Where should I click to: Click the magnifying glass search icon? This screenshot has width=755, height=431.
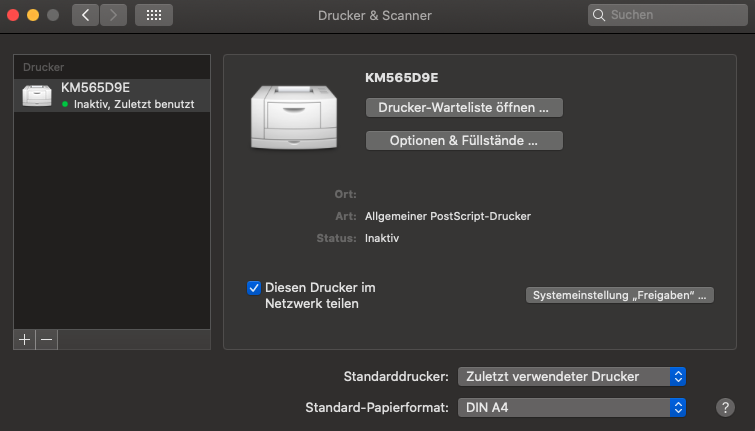[600, 15]
